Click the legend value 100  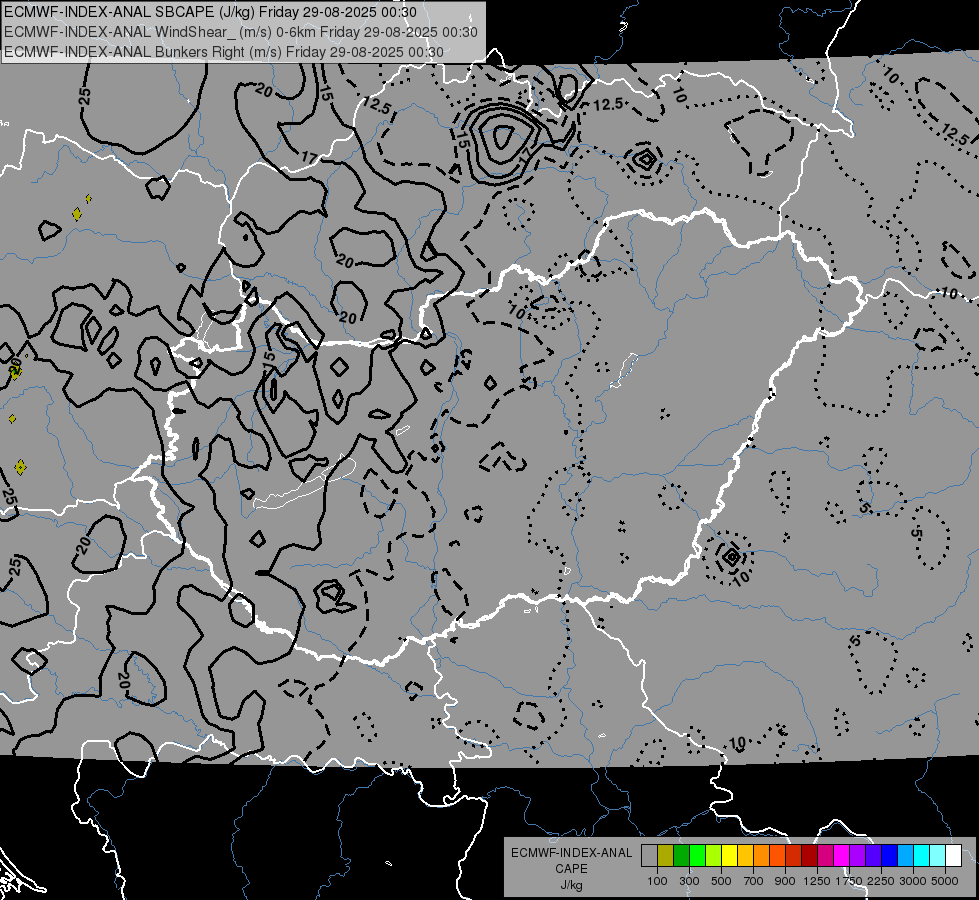click(x=657, y=881)
